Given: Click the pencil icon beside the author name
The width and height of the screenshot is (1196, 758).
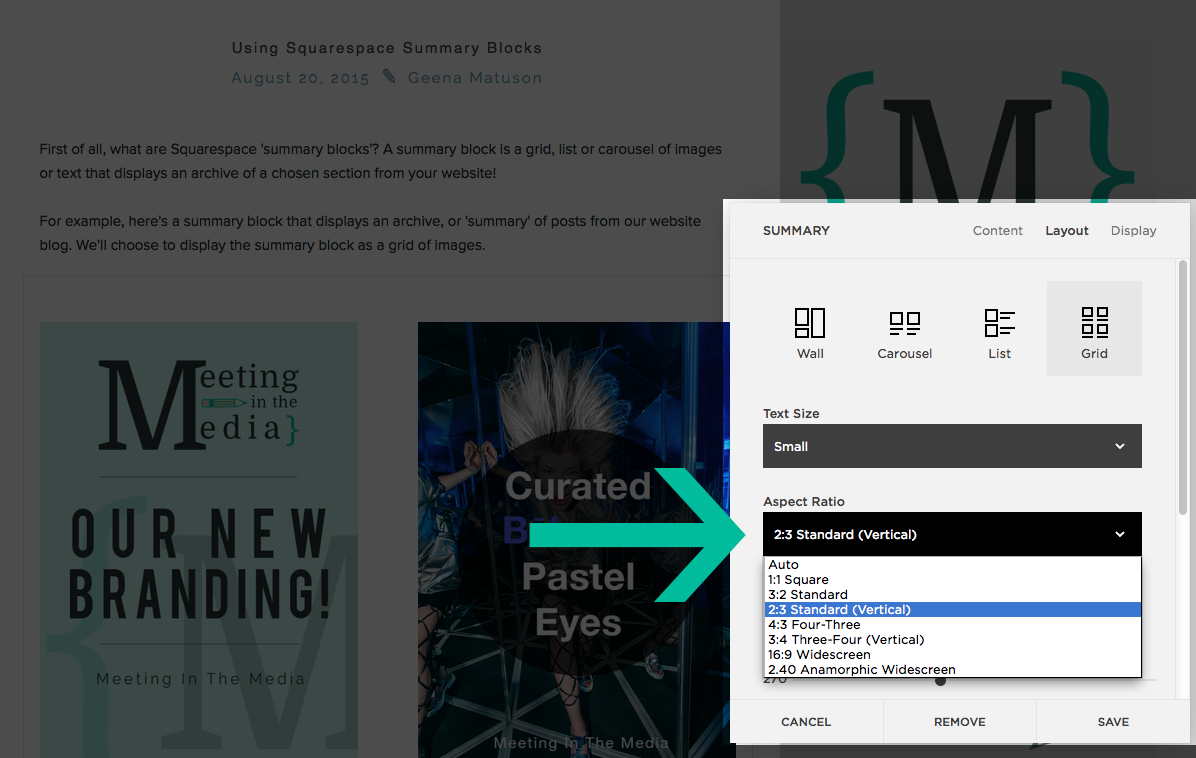Looking at the screenshot, I should tap(389, 75).
